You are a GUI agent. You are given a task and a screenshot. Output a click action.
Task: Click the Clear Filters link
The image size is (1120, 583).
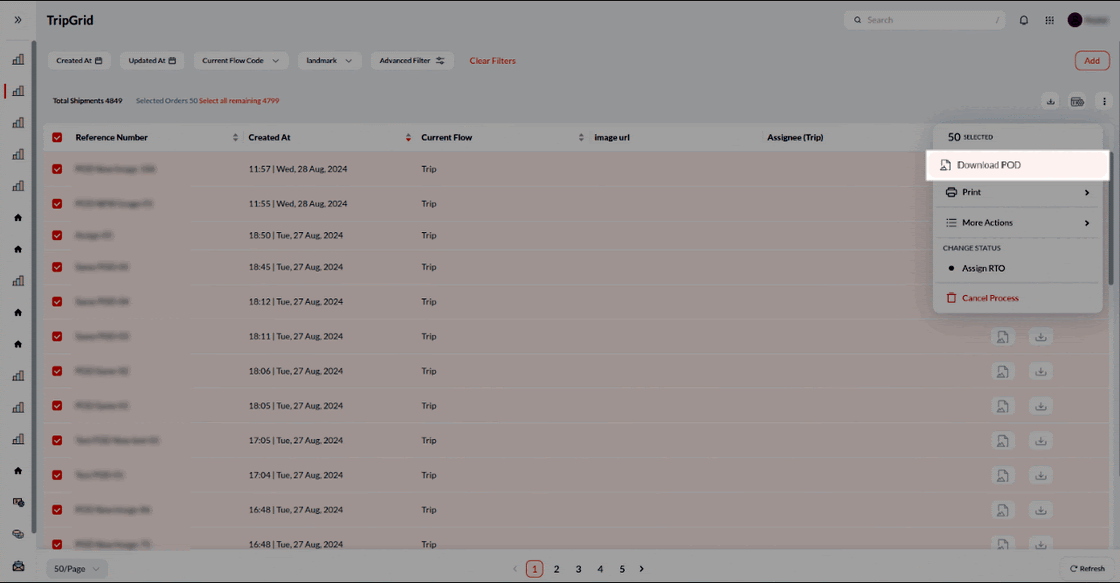493,61
